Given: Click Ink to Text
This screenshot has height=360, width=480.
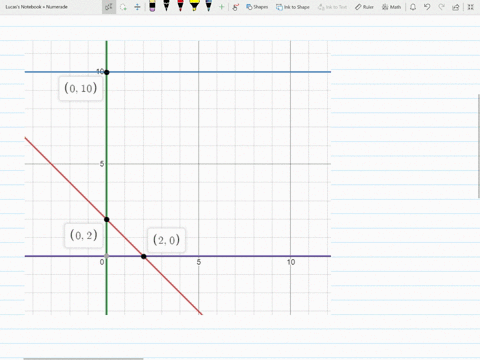Looking at the screenshot, I should pos(332,7).
